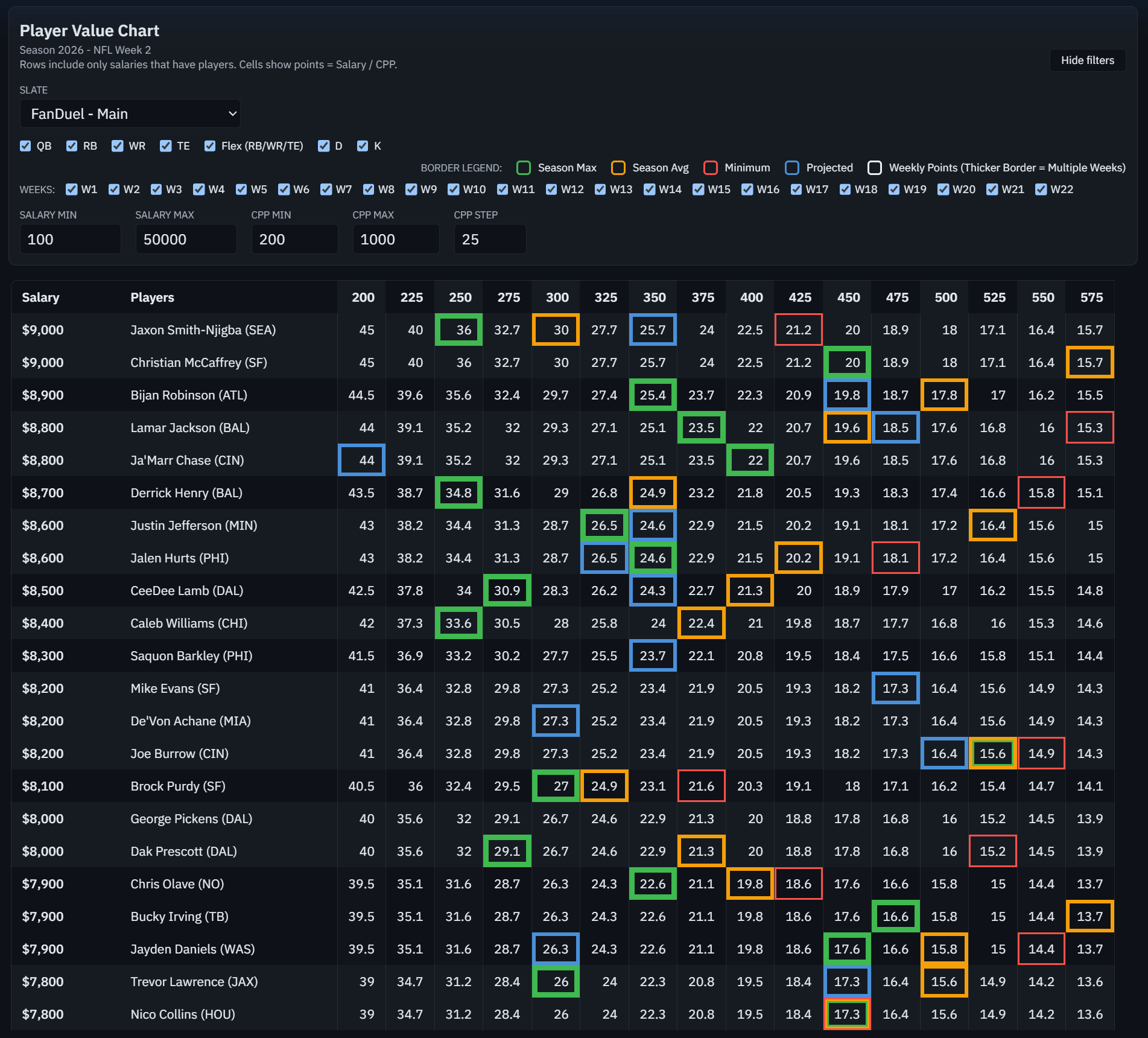This screenshot has height=1038, width=1148.
Task: Click the Salary Min input field
Action: point(70,239)
